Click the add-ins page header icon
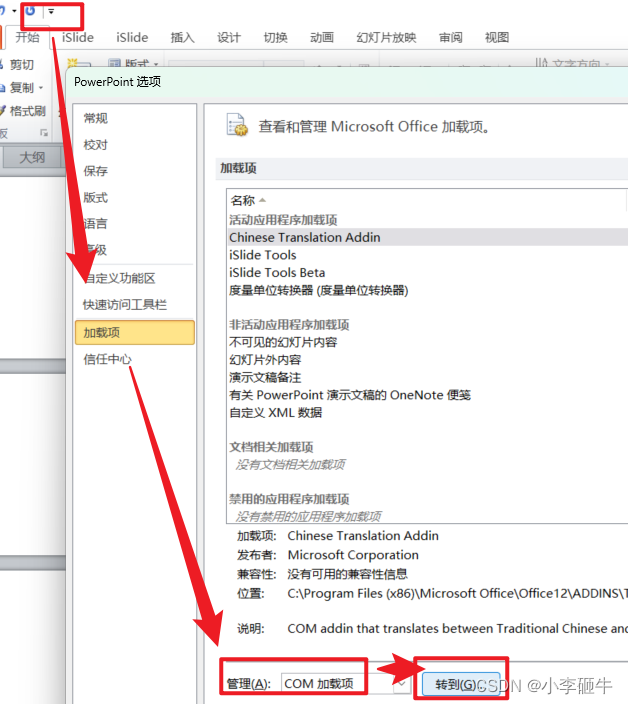The width and height of the screenshot is (628, 704). pos(237,125)
